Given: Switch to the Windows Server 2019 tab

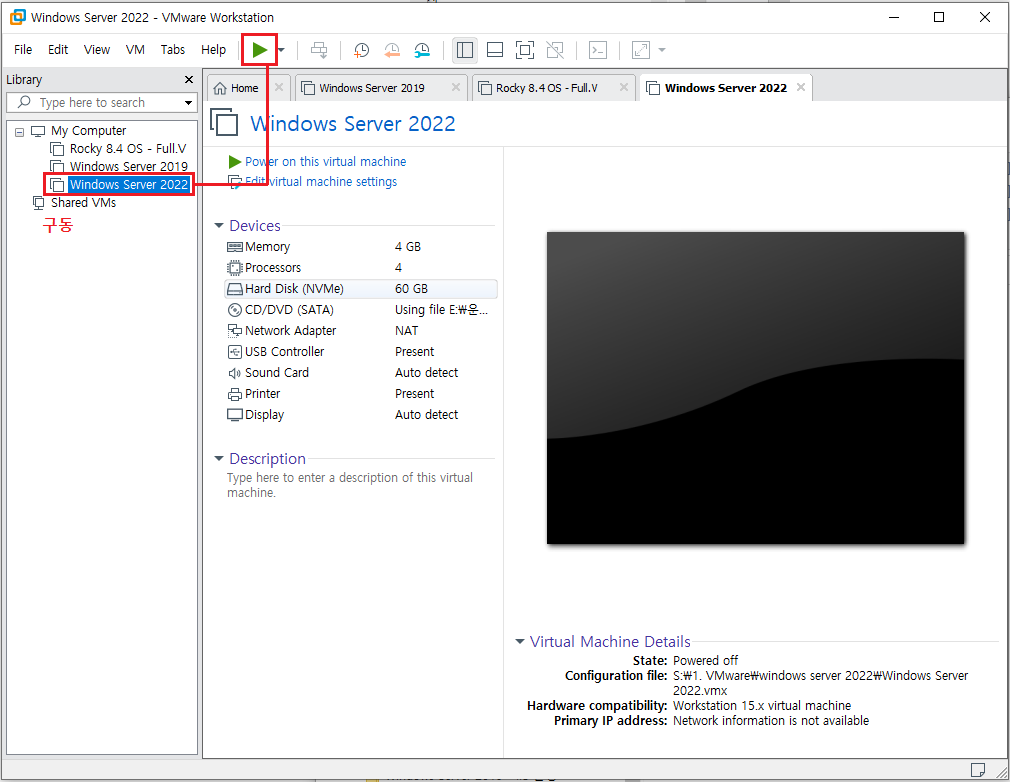Looking at the screenshot, I should pyautogui.click(x=372, y=88).
